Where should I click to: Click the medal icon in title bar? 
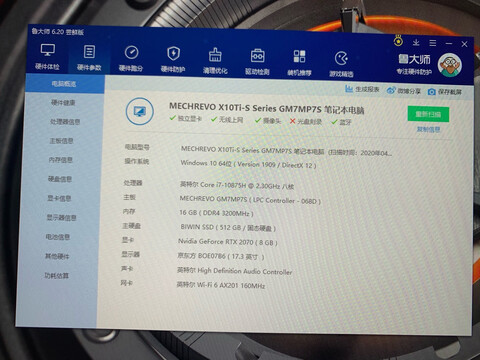tap(398, 41)
